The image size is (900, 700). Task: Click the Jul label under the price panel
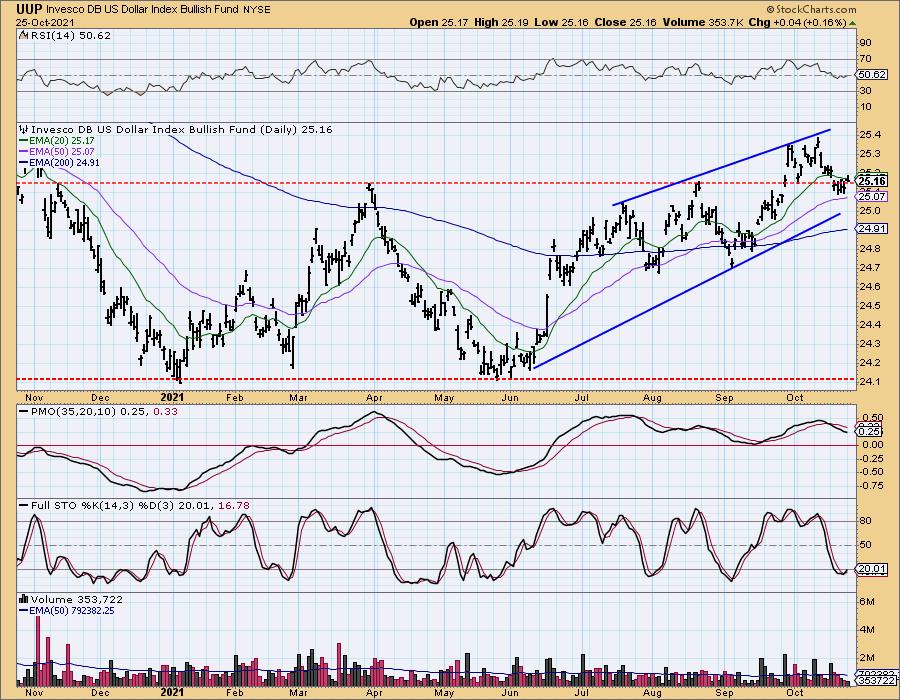pos(582,397)
